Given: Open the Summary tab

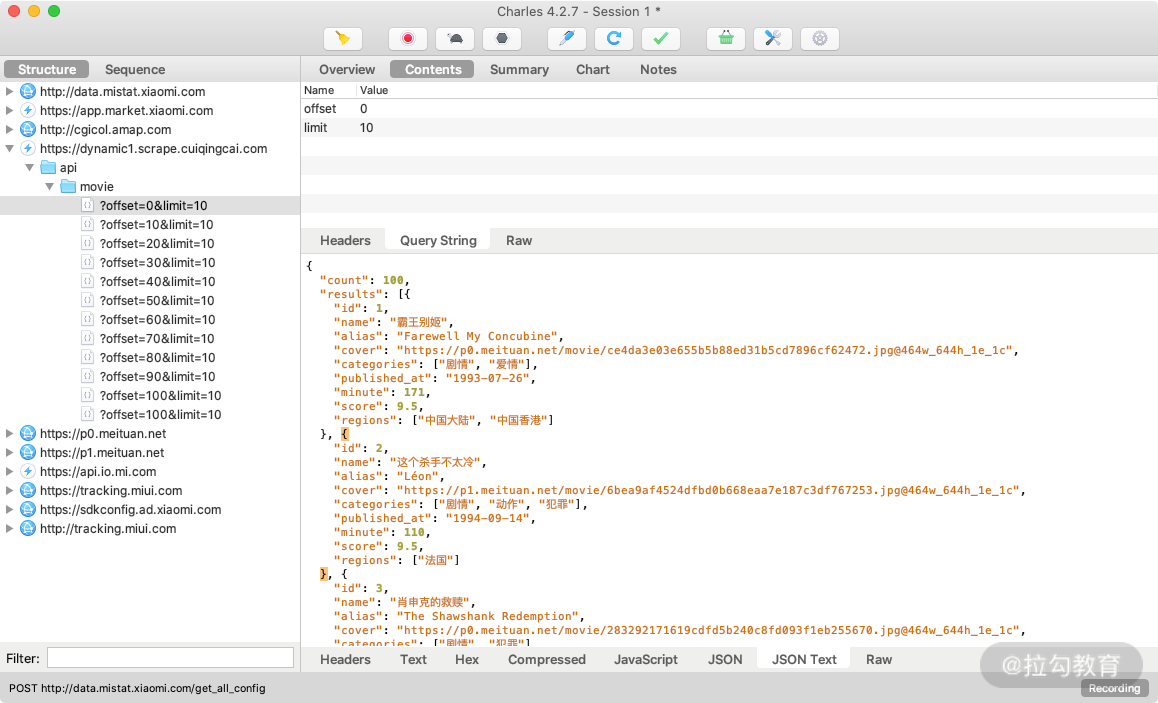Looking at the screenshot, I should pyautogui.click(x=519, y=69).
